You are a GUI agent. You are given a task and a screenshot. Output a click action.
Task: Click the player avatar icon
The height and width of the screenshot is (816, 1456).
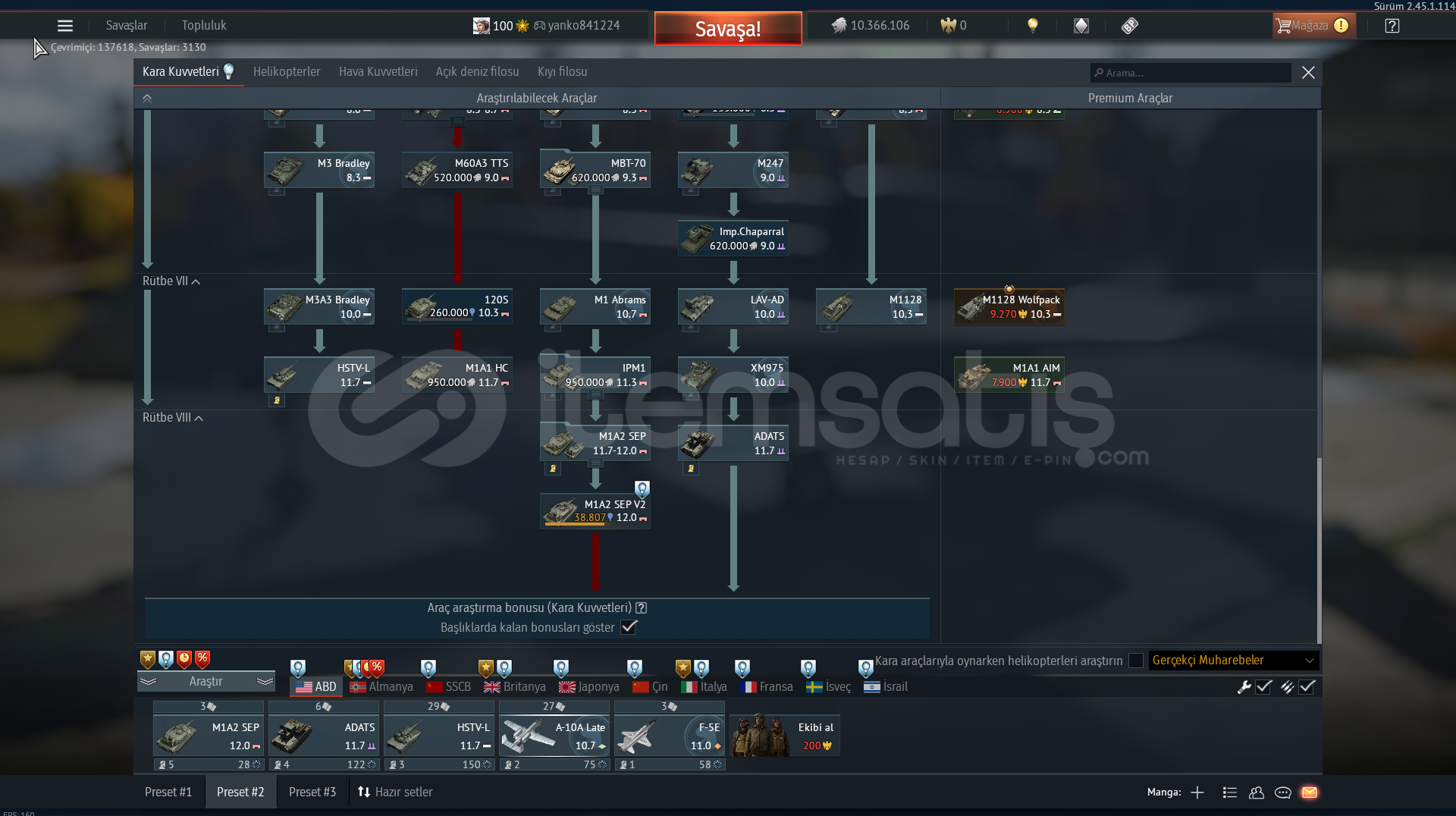(x=481, y=26)
